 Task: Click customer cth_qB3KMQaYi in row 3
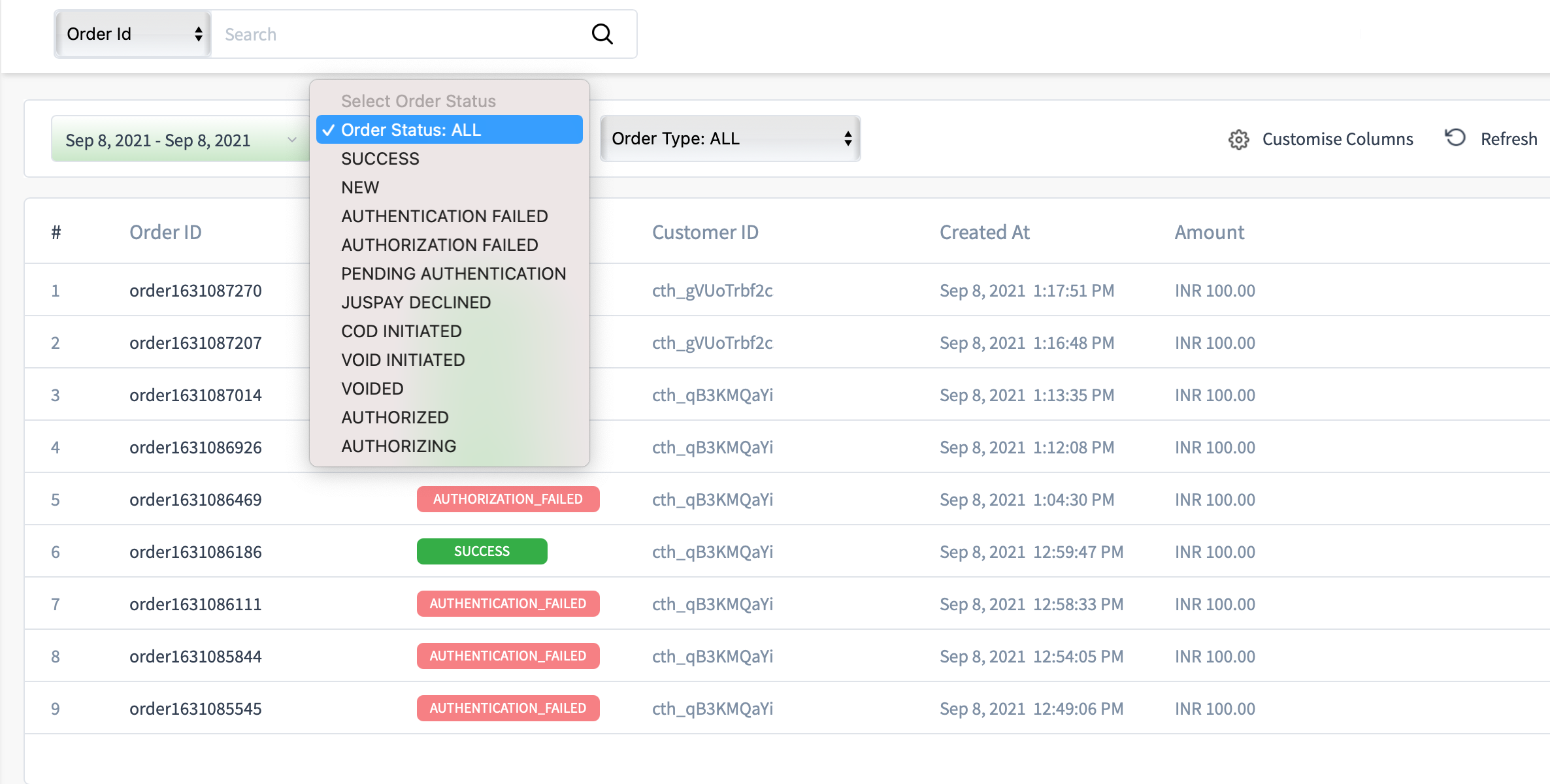click(x=712, y=395)
